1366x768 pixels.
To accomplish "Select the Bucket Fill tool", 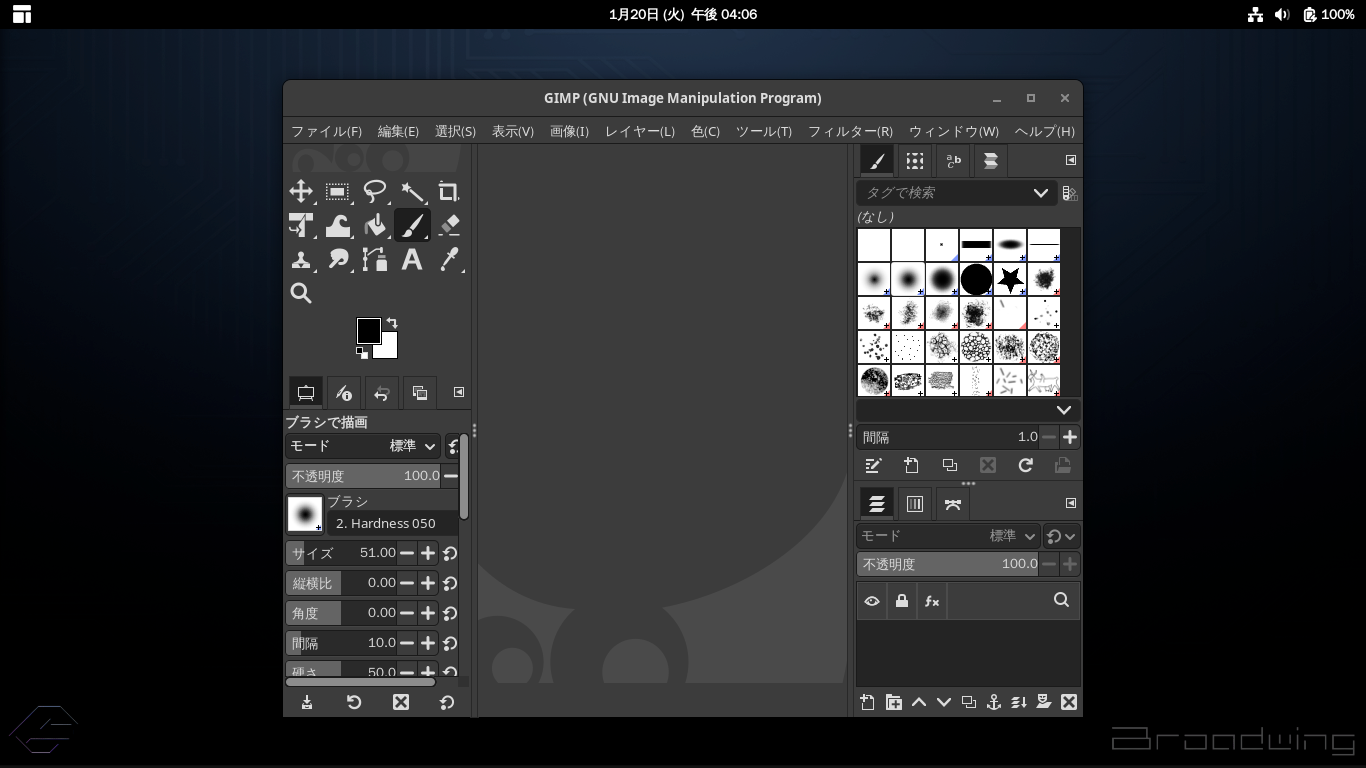I will pyautogui.click(x=375, y=226).
